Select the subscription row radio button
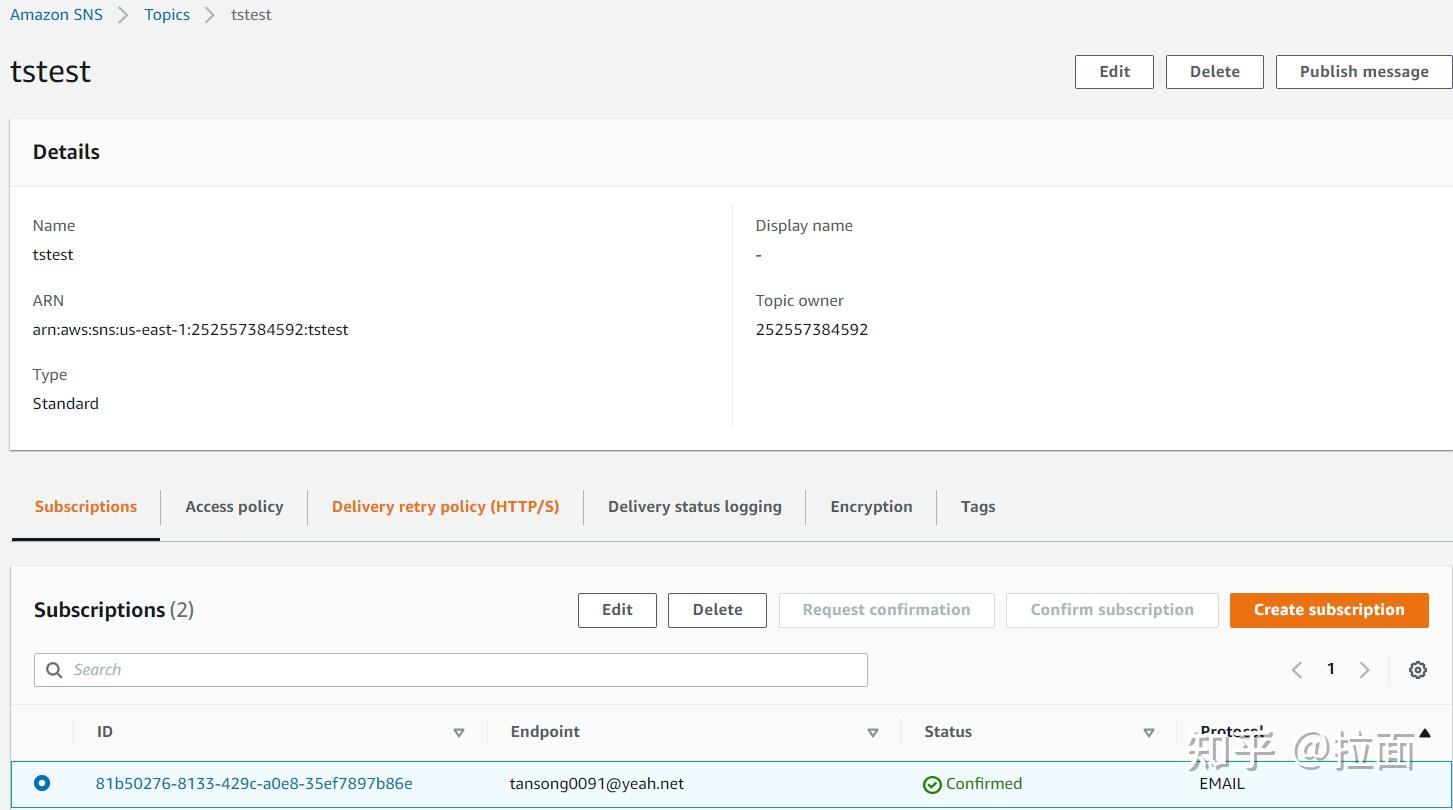 click(40, 784)
